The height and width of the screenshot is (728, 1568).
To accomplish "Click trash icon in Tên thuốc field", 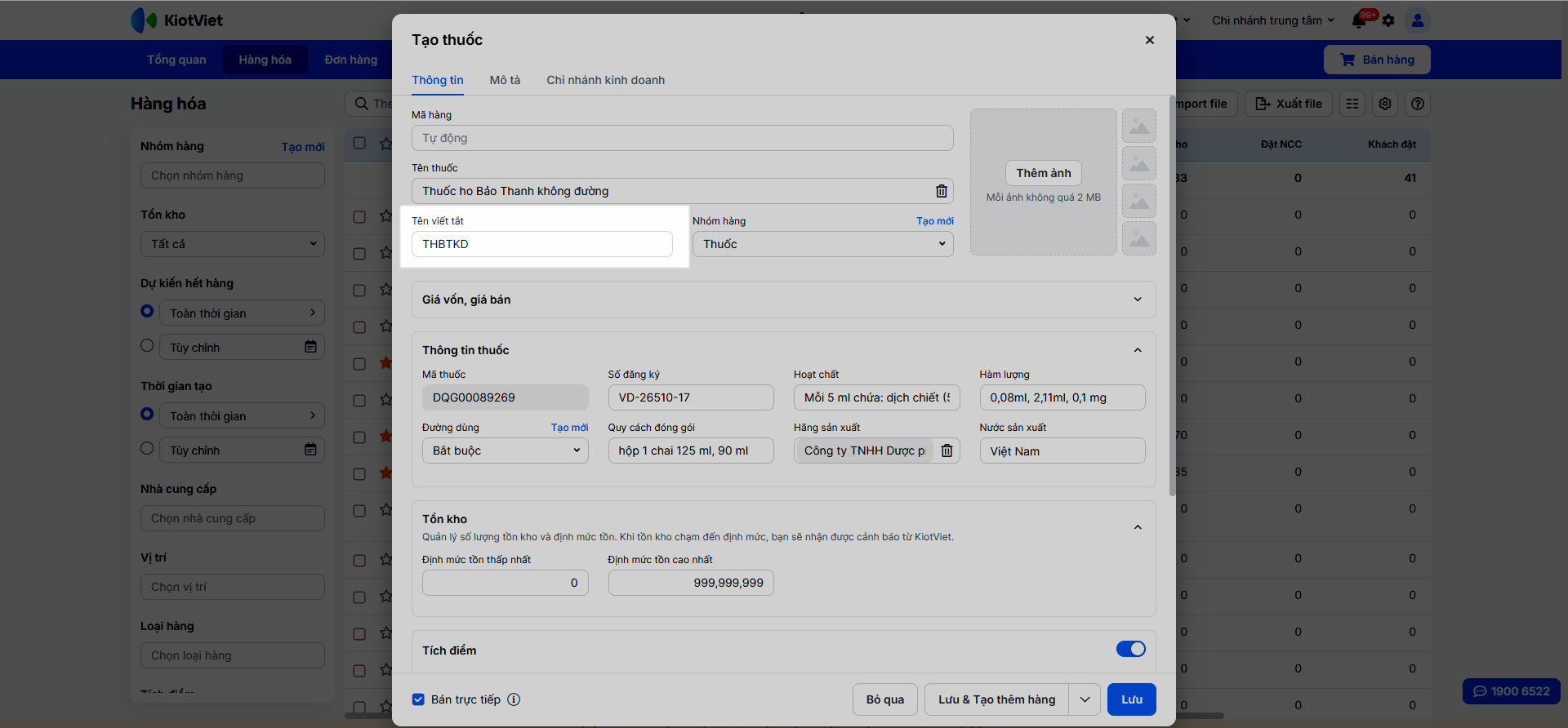I will 942,191.
